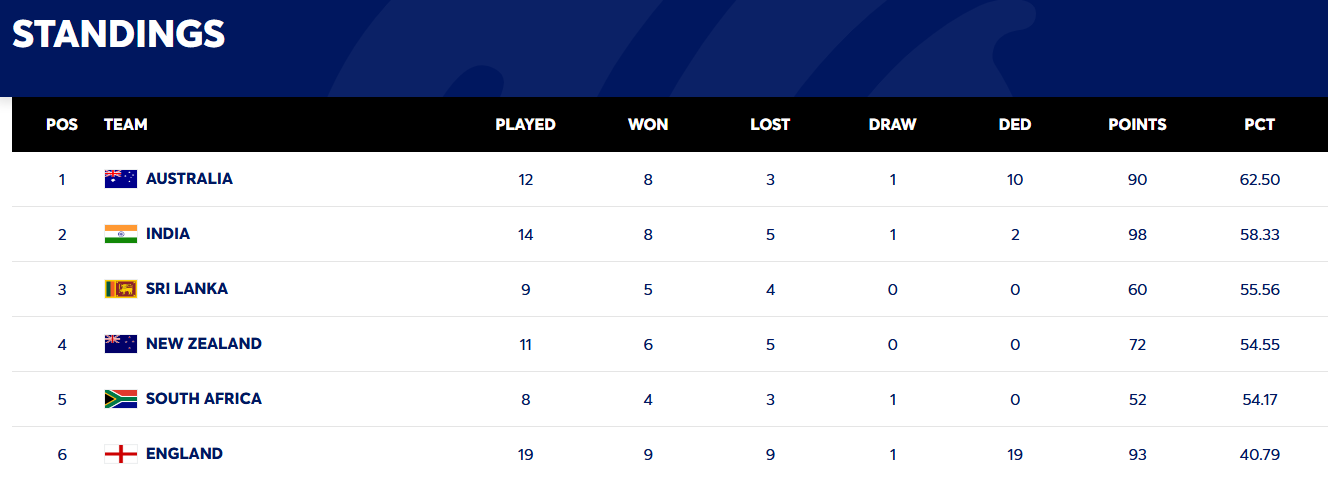Click the DED column header
This screenshot has width=1328, height=479.
click(1015, 125)
